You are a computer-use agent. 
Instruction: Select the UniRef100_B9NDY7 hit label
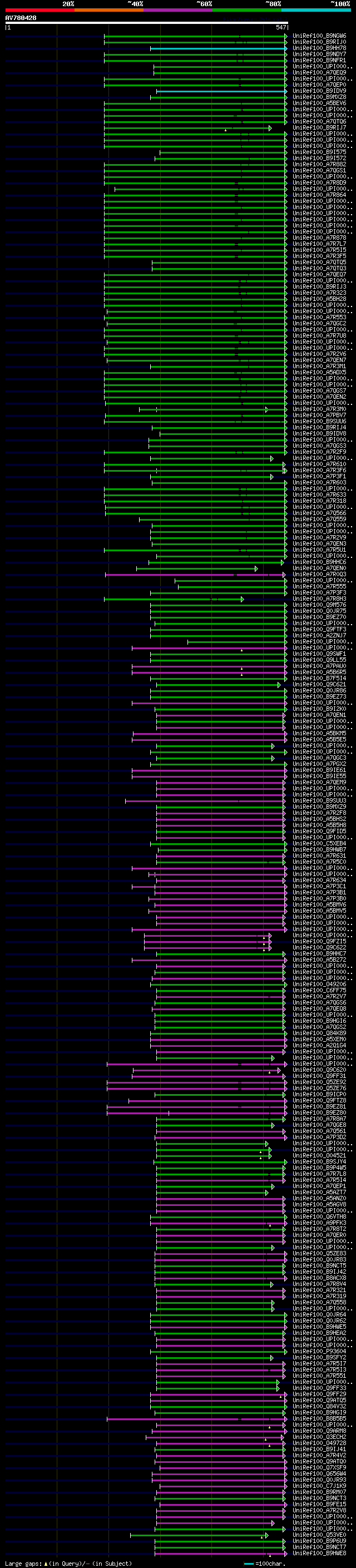(319, 54)
